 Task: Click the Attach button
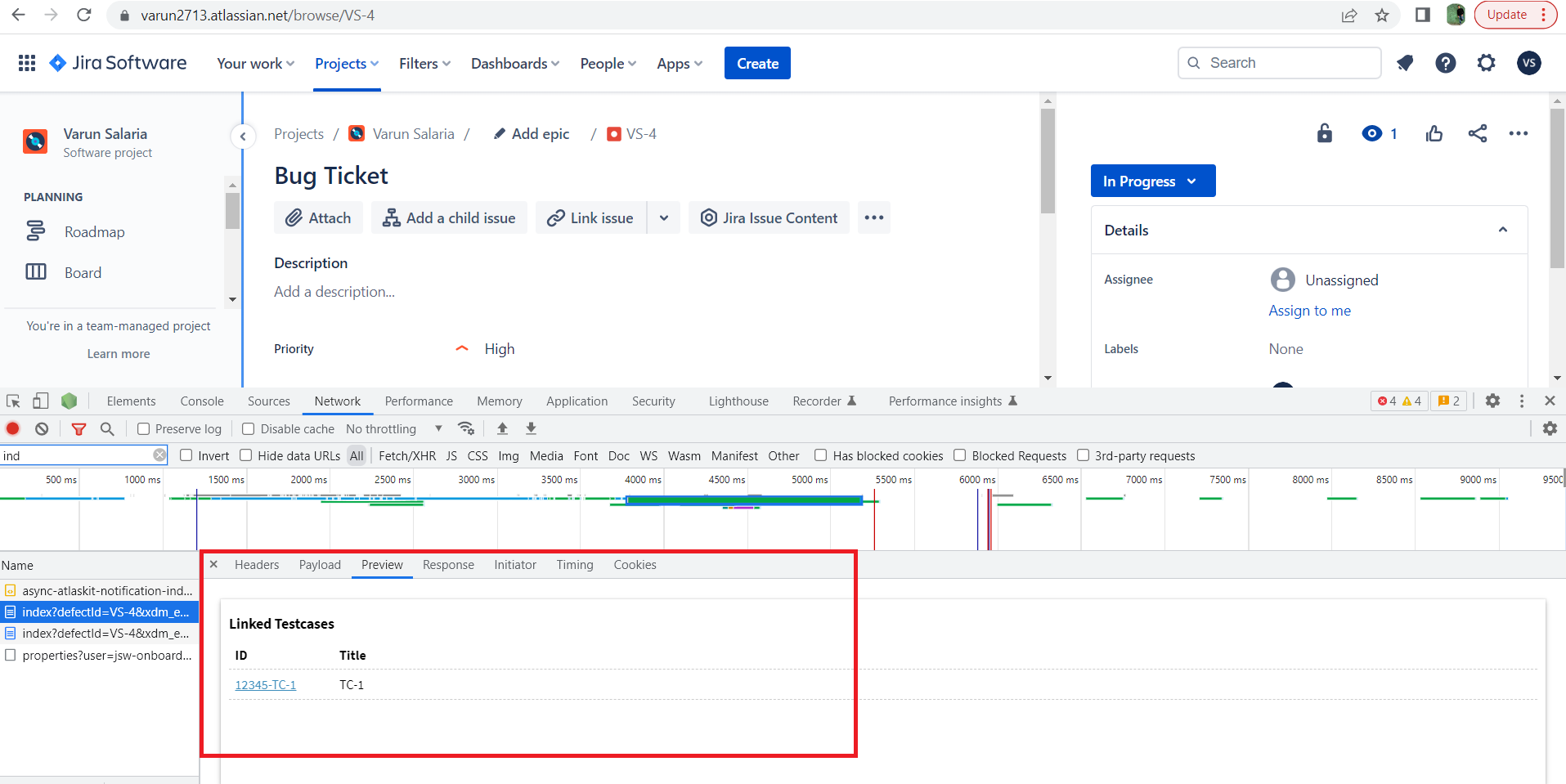pos(318,217)
